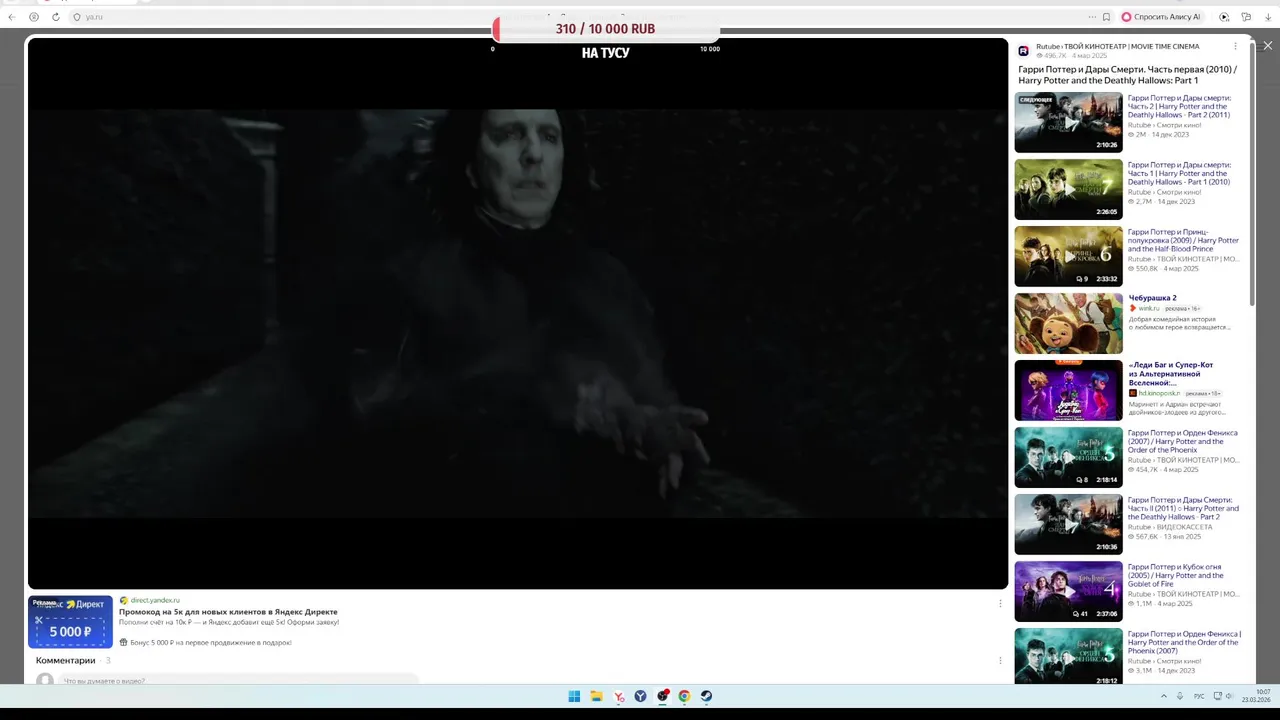Open the display/network tray icon beside "РУС"
1280x720 pixels.
tap(1216, 696)
